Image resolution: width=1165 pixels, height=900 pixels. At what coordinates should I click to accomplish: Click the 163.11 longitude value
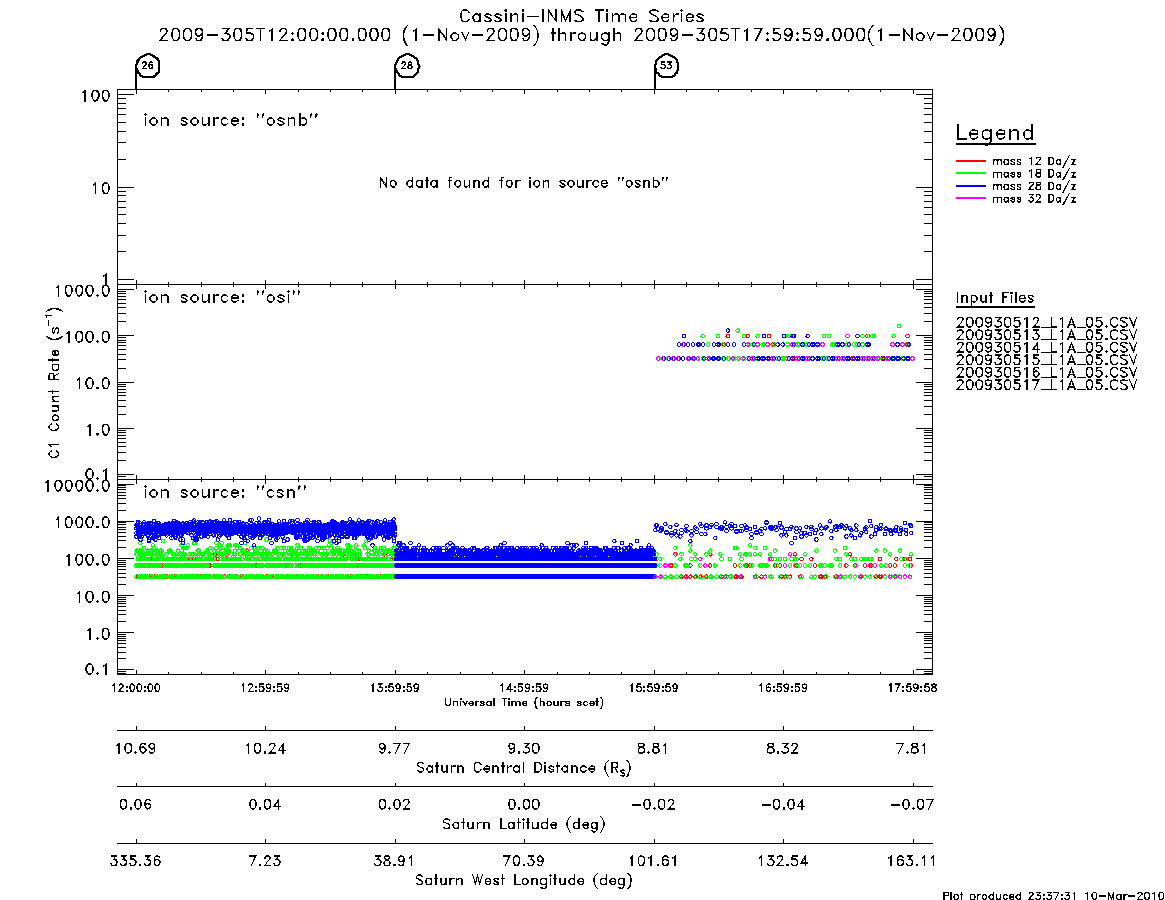coord(912,861)
